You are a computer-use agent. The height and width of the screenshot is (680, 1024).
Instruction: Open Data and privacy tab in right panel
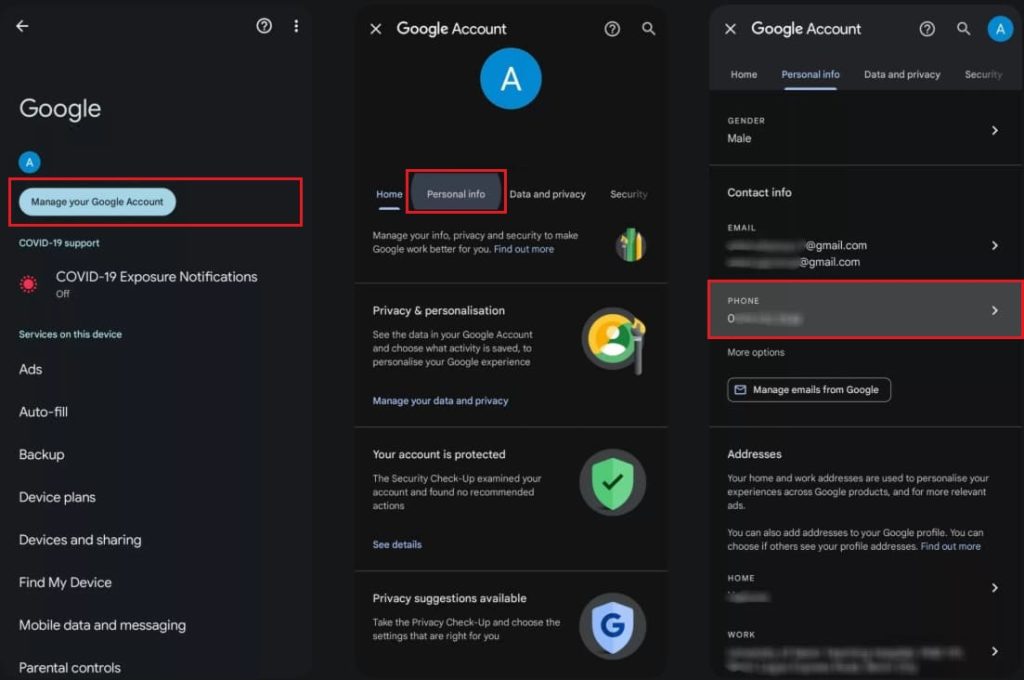(902, 74)
